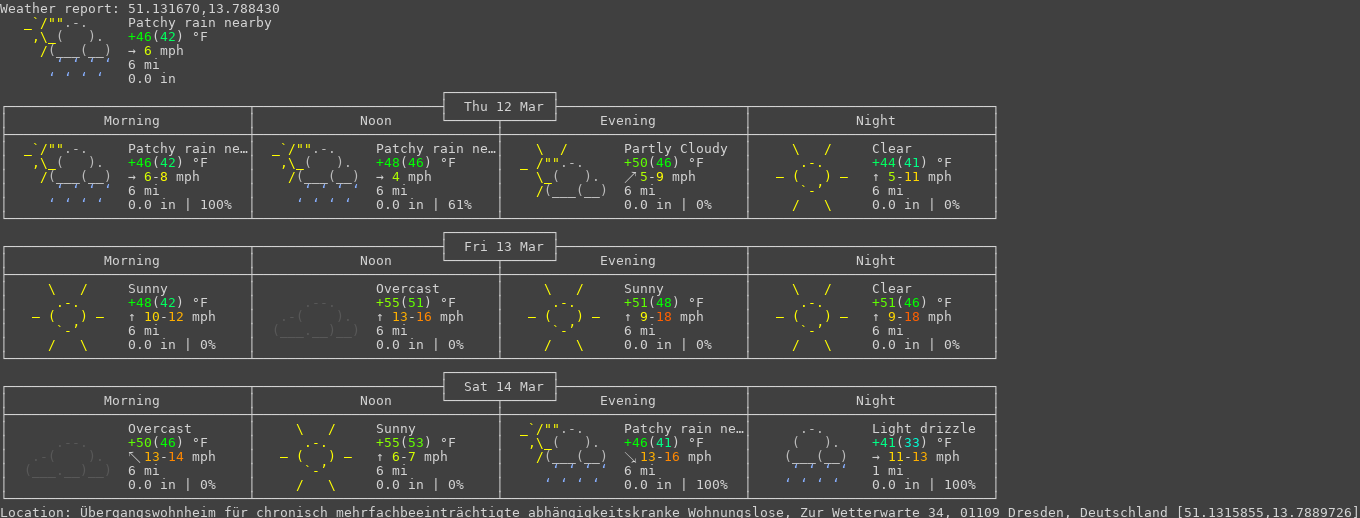Viewport: 1360px width, 518px height.
Task: Click the Night column header under Thursday
Action: 875,121
